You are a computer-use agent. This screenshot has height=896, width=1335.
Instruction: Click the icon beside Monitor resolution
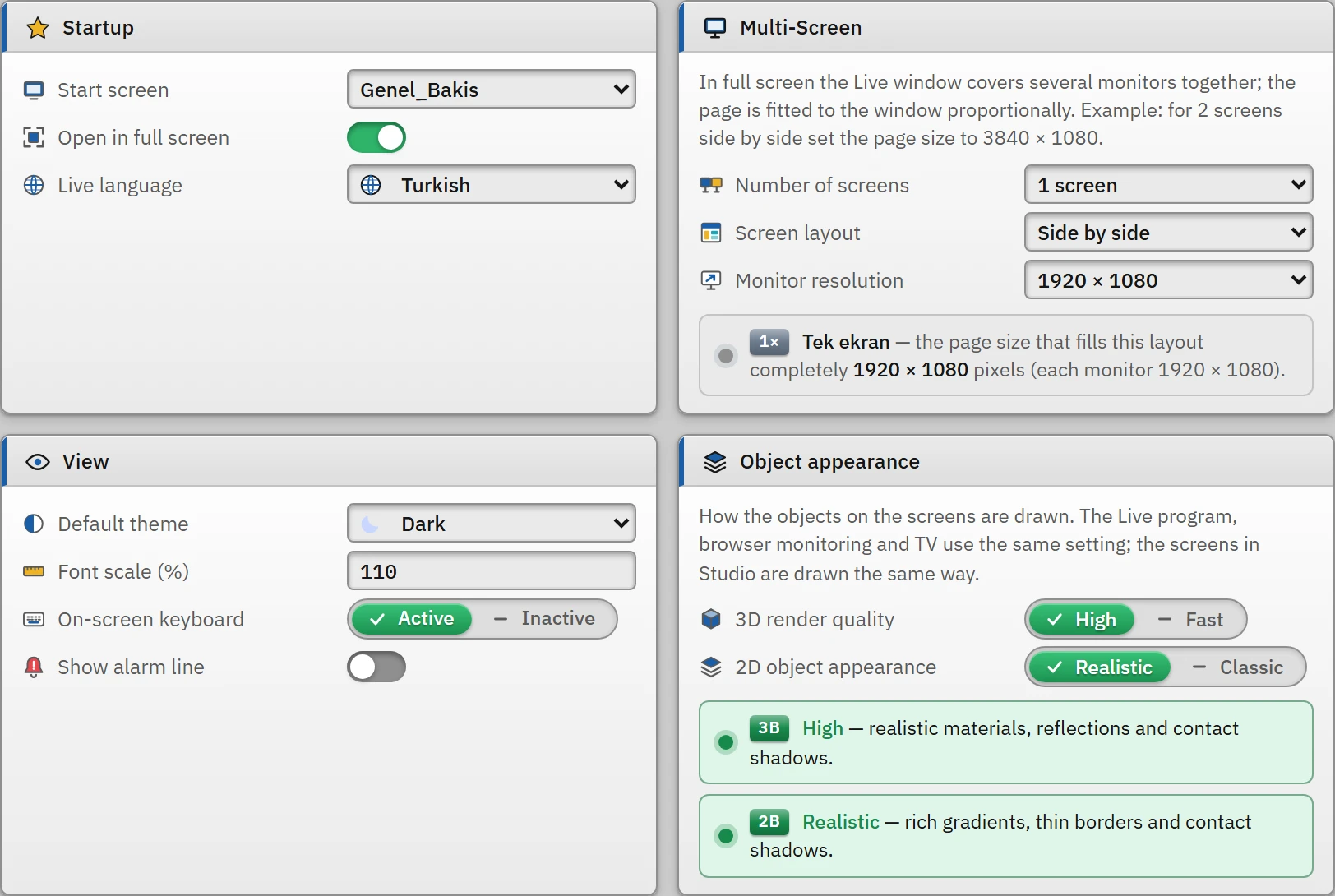point(711,281)
